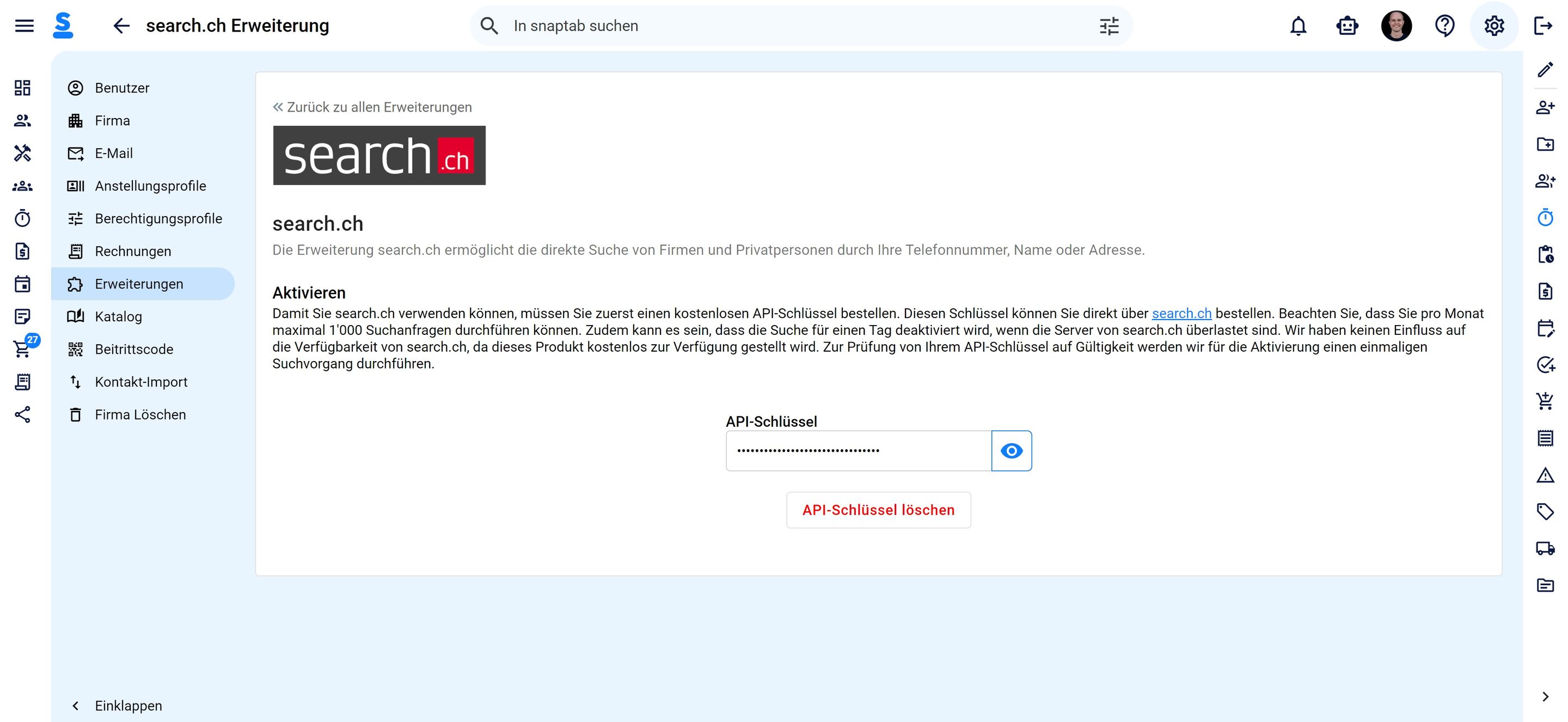Select Rechnungen settings item
The height and width of the screenshot is (722, 1568).
click(143, 251)
